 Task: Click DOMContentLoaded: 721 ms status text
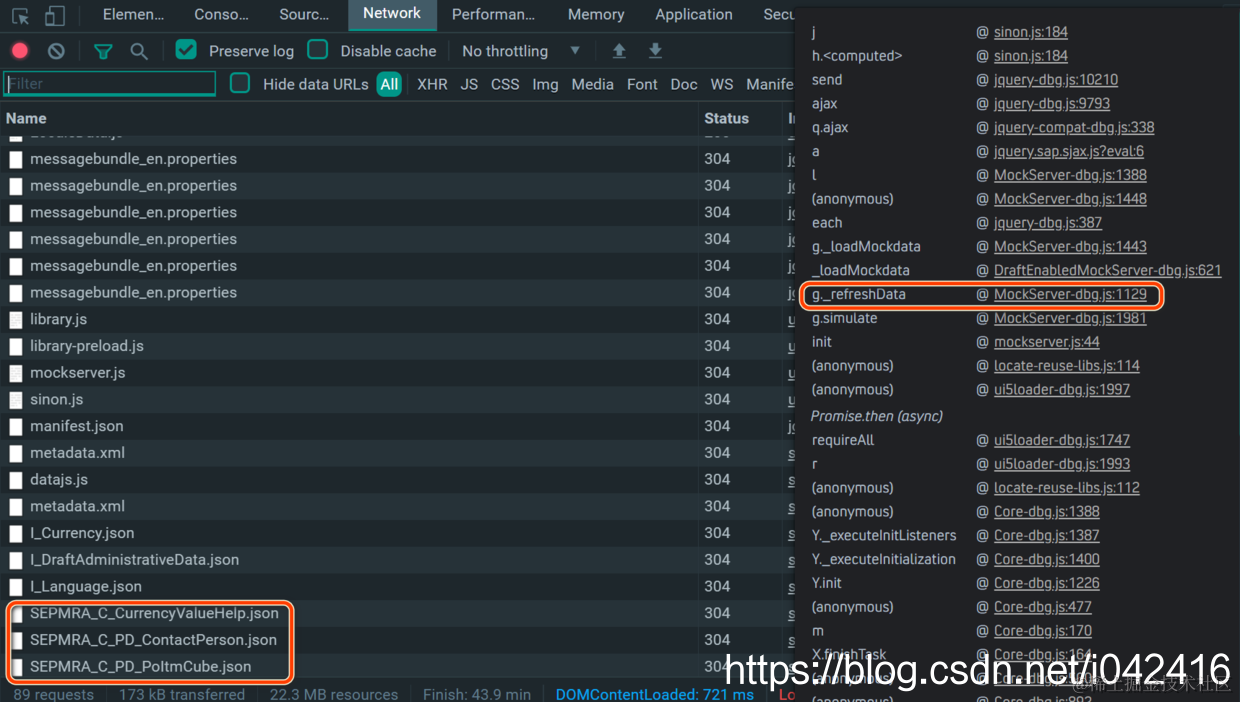tap(655, 694)
